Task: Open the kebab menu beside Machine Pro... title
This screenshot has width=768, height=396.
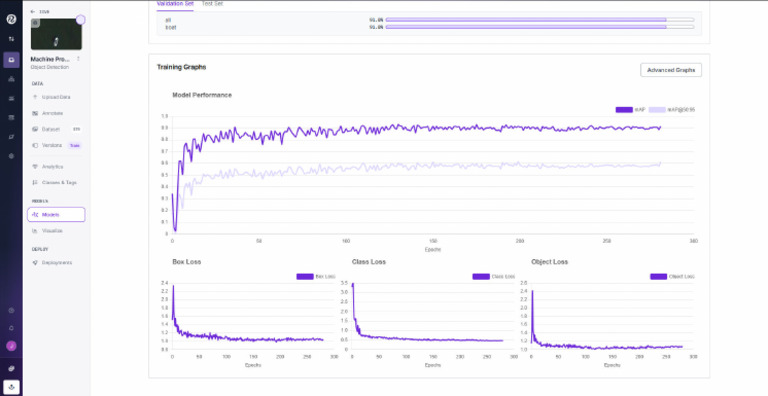Action: [78, 59]
